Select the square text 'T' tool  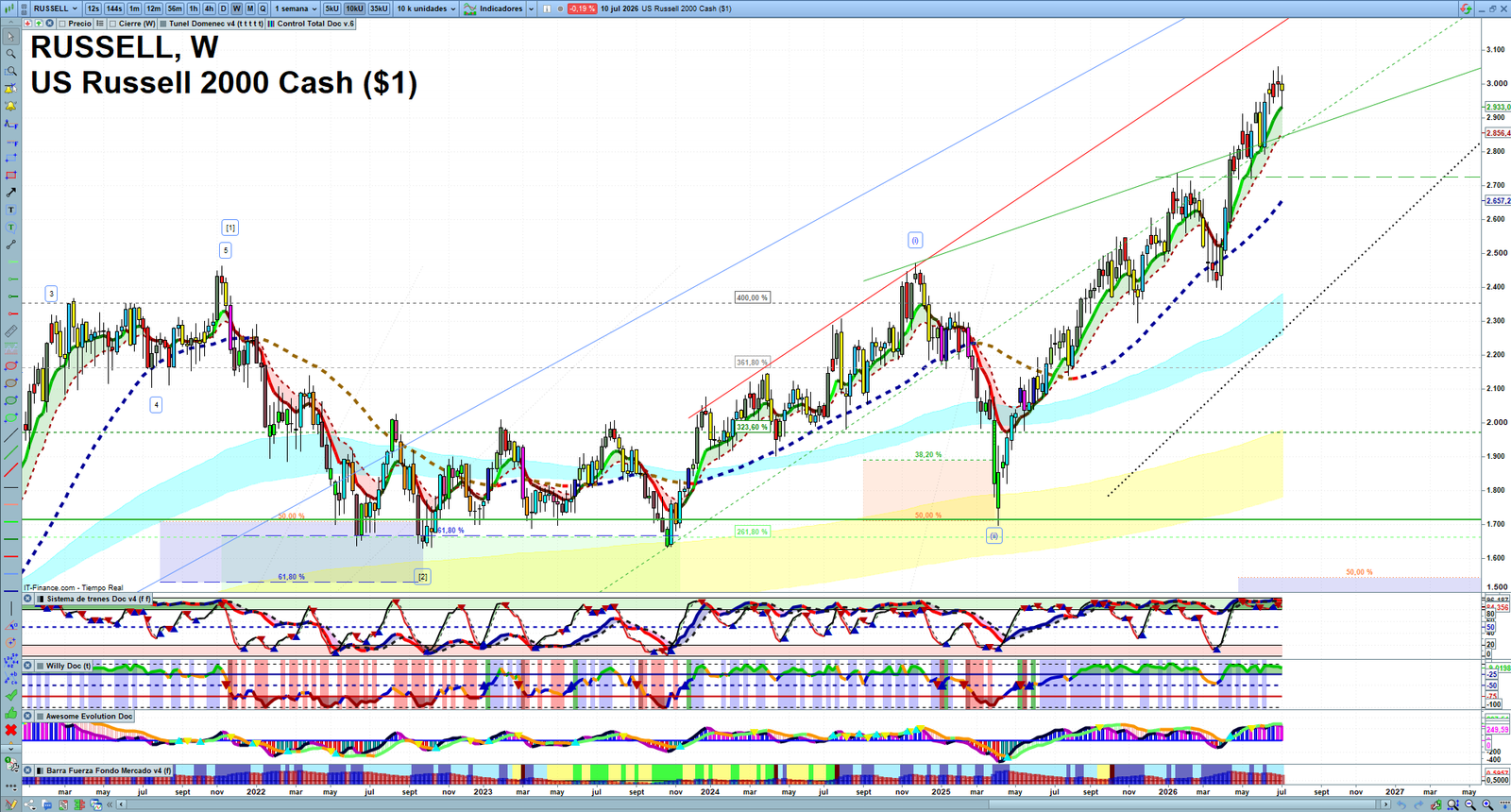click(x=10, y=210)
